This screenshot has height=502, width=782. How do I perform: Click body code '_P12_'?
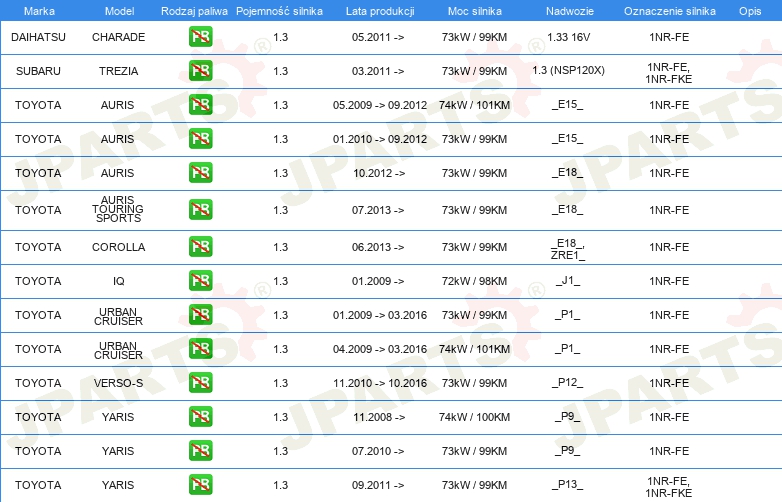point(568,382)
